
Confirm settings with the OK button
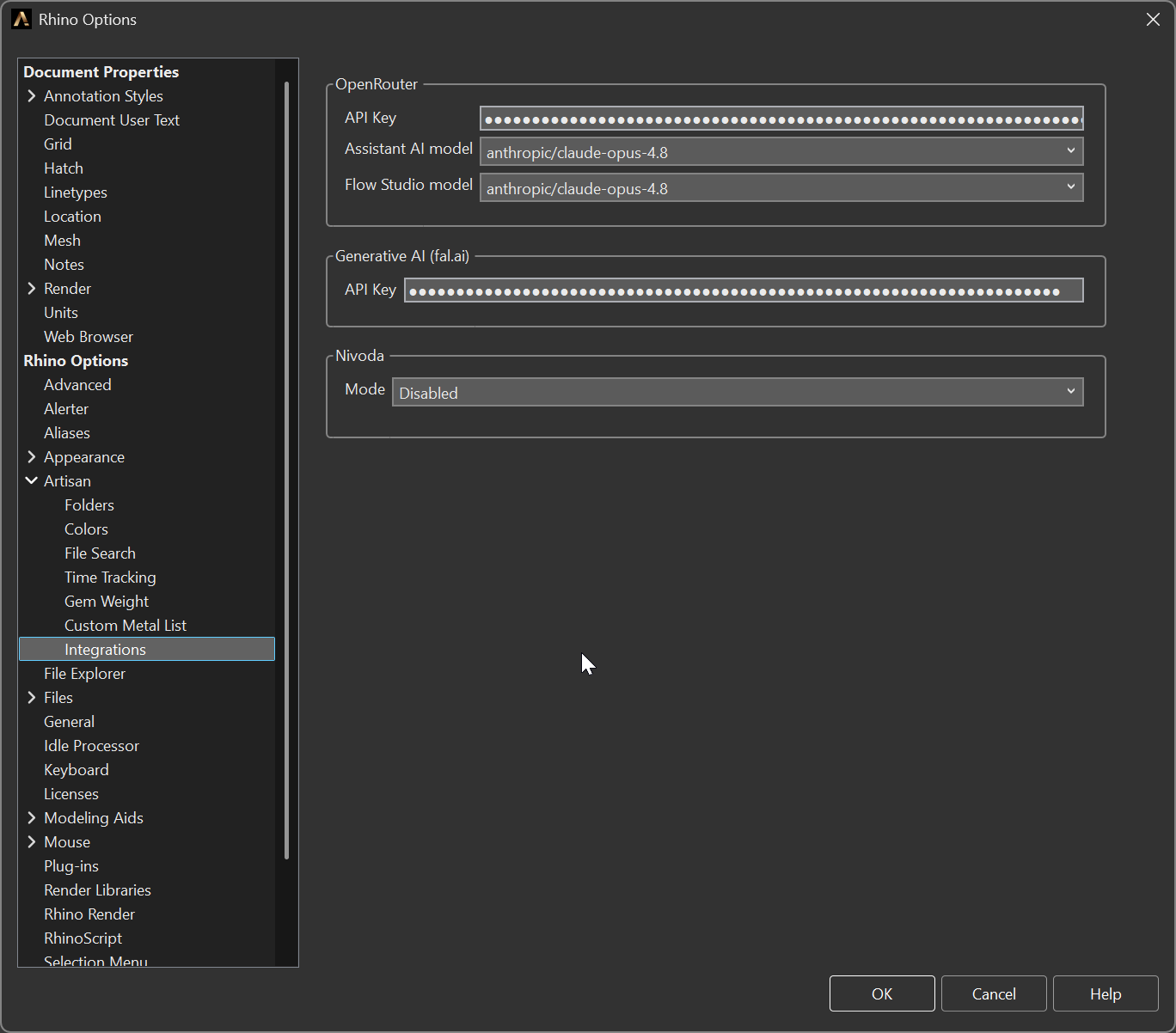point(882,993)
